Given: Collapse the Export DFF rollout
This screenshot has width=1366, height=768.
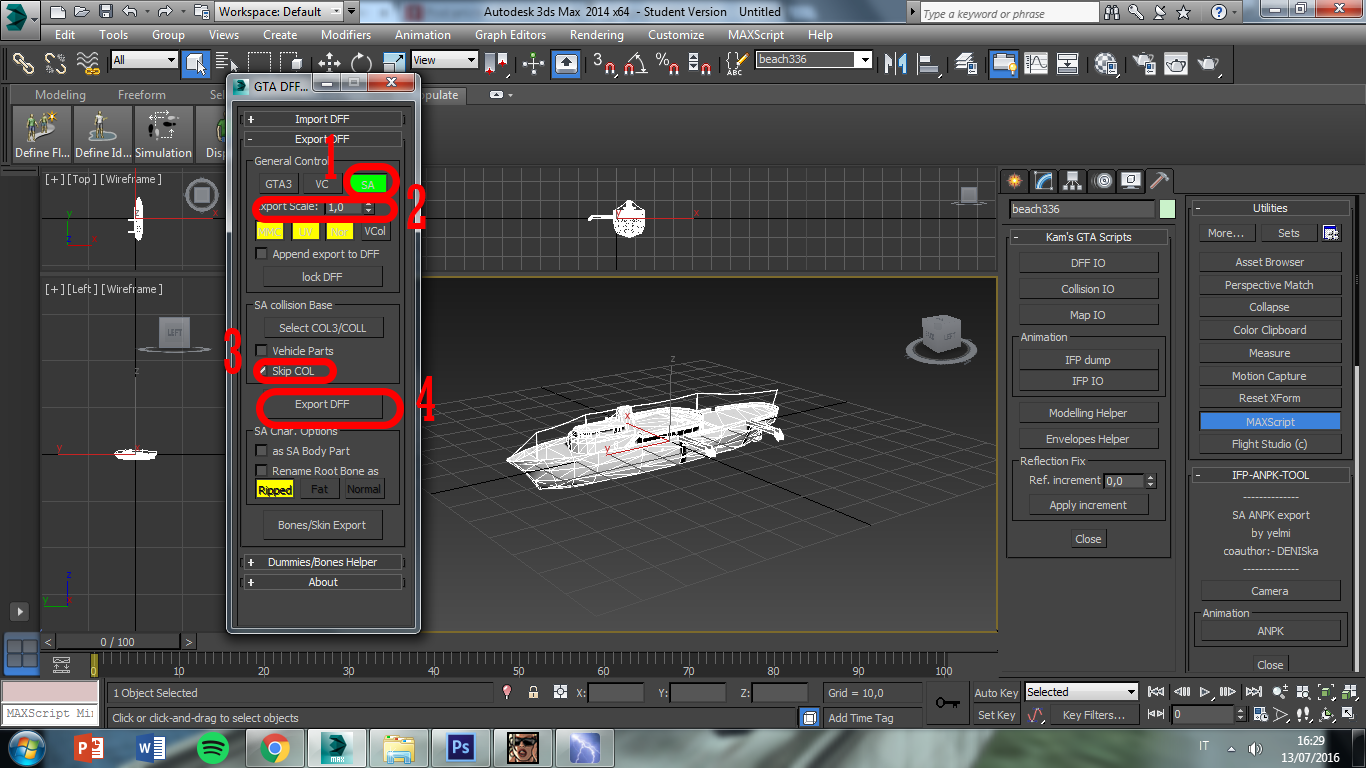Looking at the screenshot, I should [x=322, y=139].
